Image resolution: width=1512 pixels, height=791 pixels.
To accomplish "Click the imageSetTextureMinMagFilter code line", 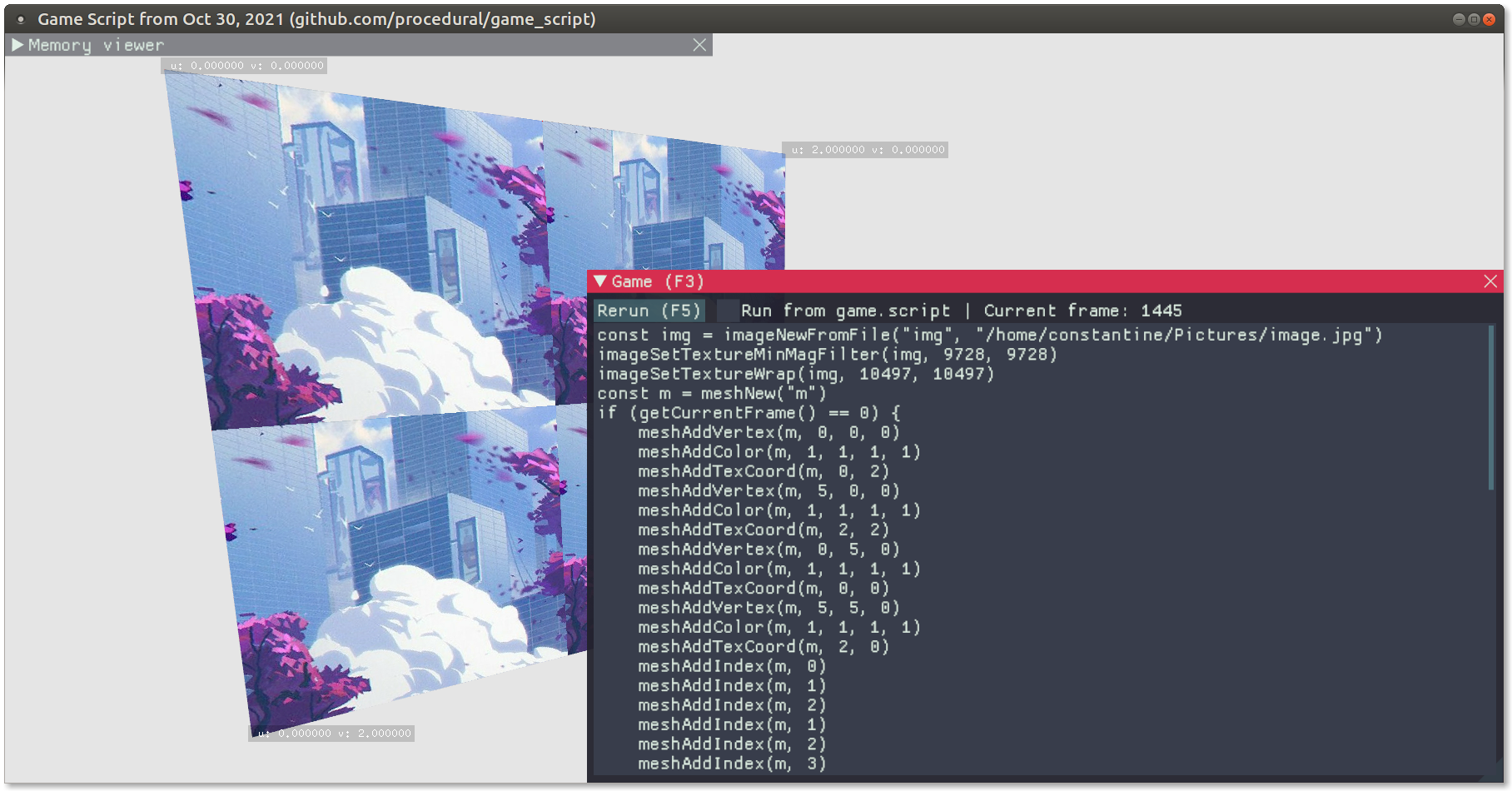I will pos(828,355).
